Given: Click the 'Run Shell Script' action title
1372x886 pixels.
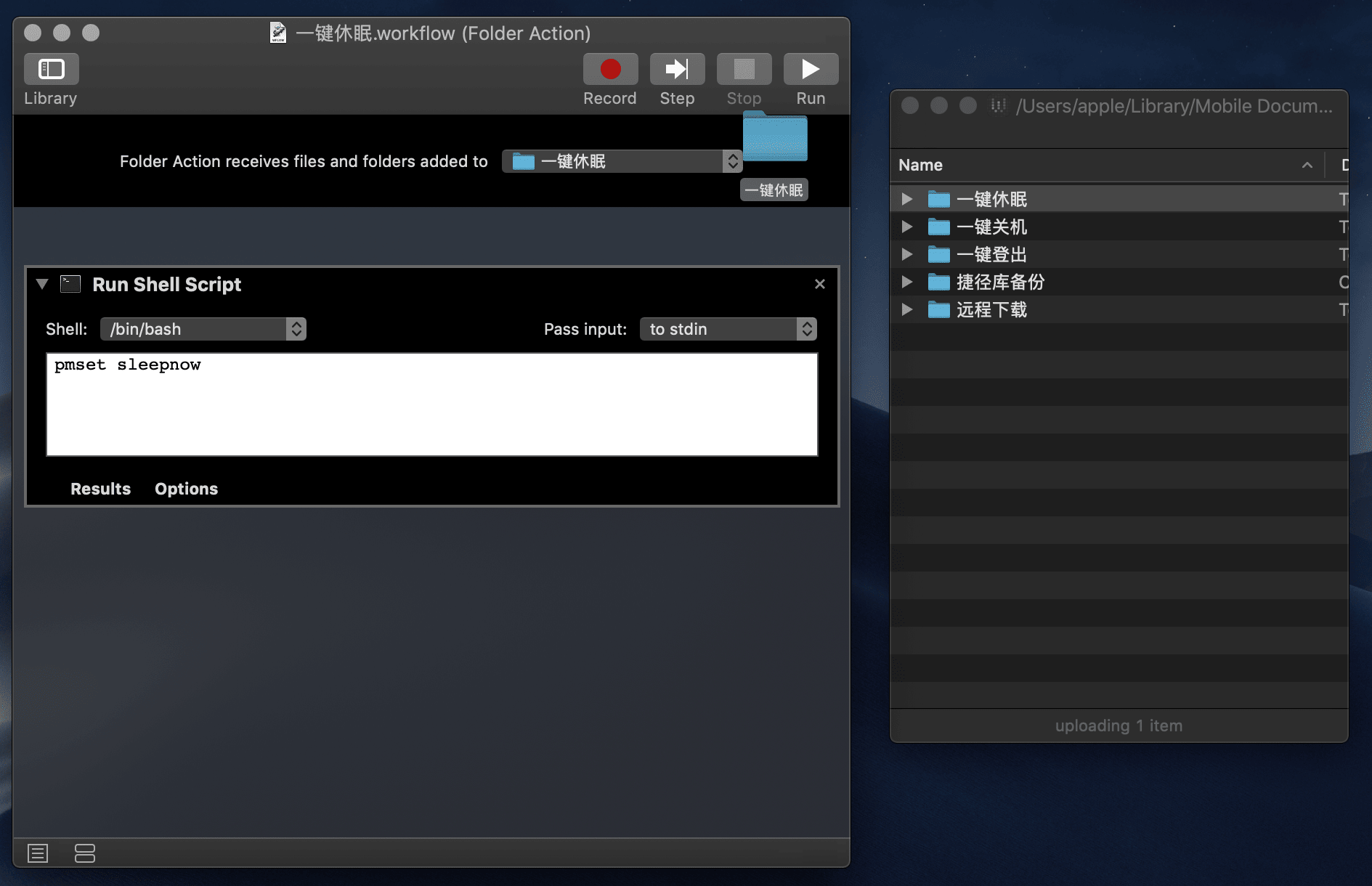Looking at the screenshot, I should [166, 284].
